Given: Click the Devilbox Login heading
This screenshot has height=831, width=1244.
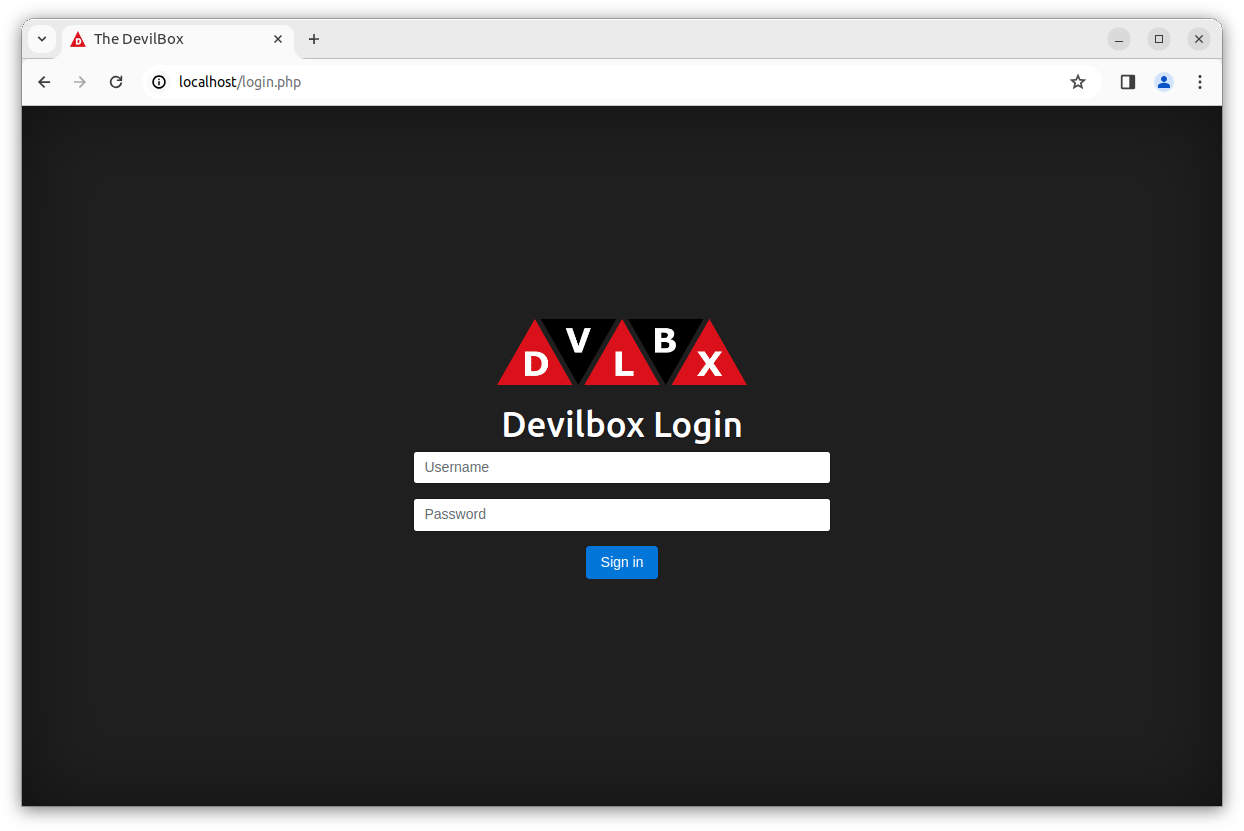Looking at the screenshot, I should point(621,424).
